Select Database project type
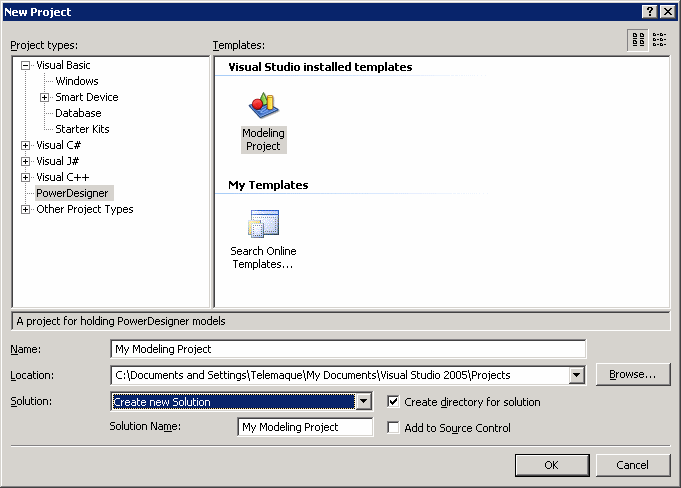 click(78, 113)
